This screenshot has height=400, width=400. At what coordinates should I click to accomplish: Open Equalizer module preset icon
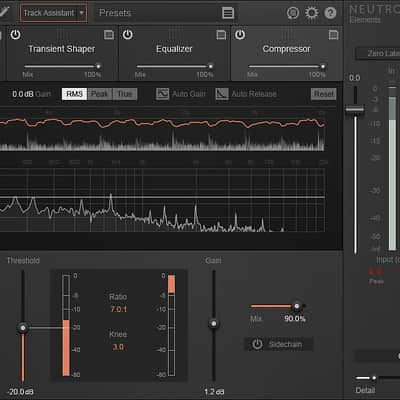pos(221,35)
